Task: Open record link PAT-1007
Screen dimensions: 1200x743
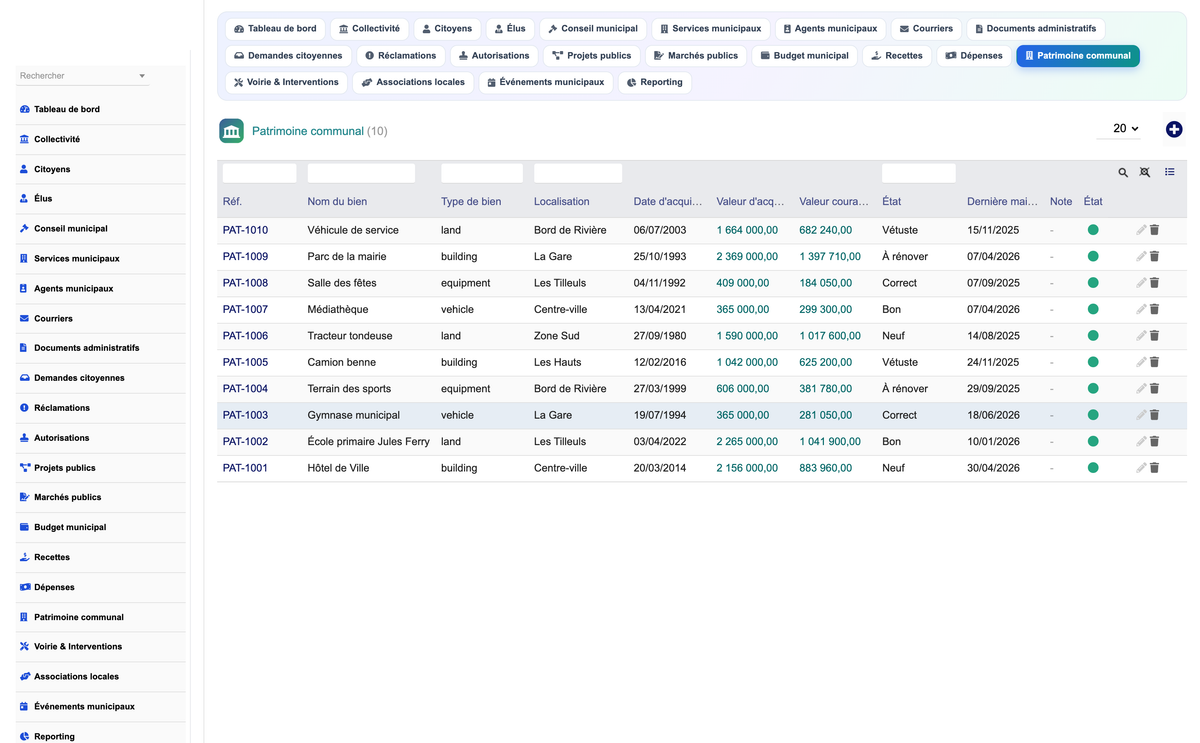Action: pyautogui.click(x=245, y=309)
